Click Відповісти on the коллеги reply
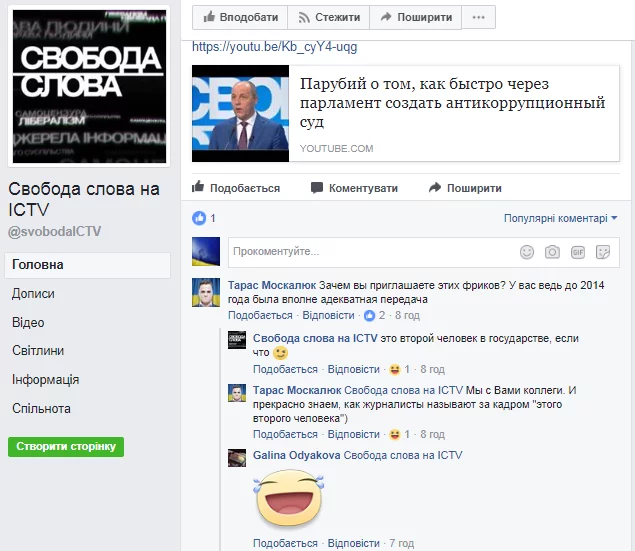Image resolution: width=635 pixels, height=551 pixels. [354, 434]
